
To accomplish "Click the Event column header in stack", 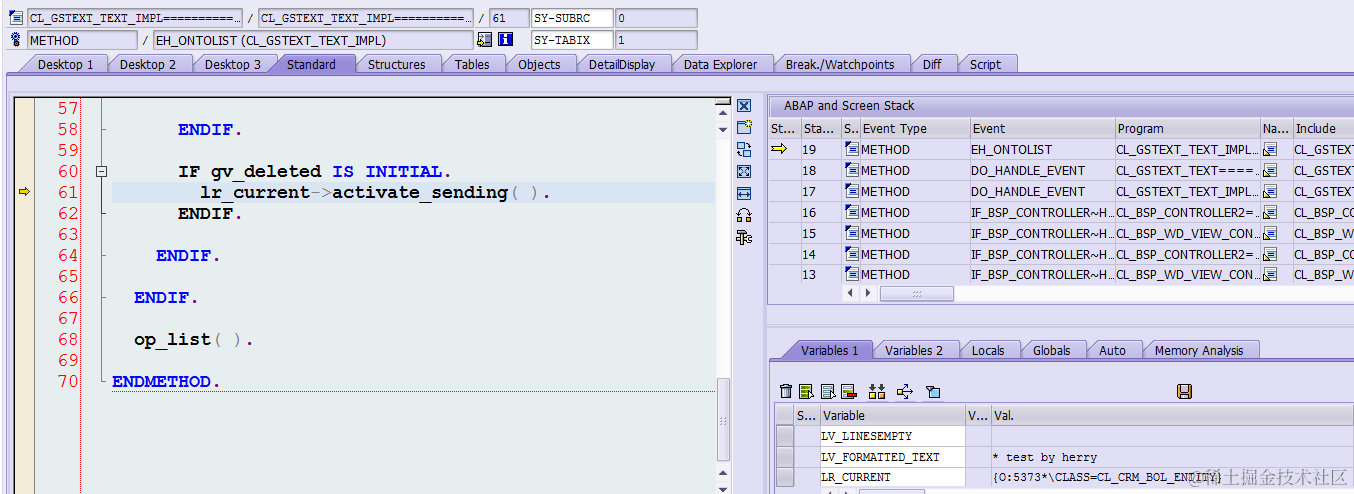I will pyautogui.click(x=1043, y=128).
